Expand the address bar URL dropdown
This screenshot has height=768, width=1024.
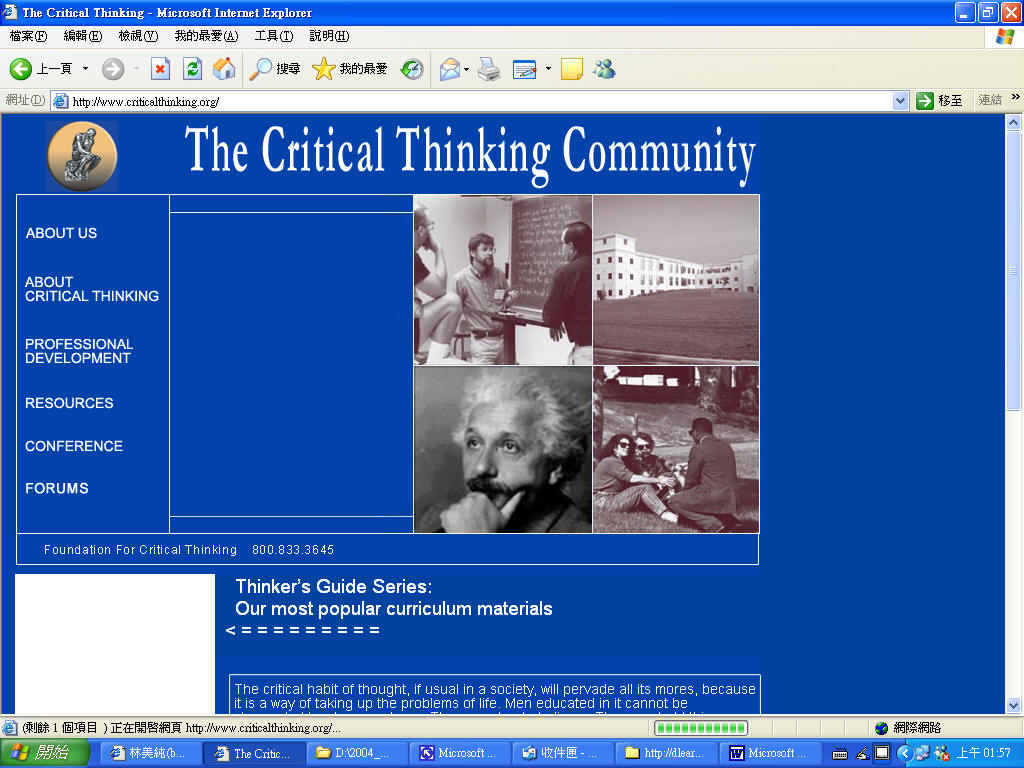point(901,101)
